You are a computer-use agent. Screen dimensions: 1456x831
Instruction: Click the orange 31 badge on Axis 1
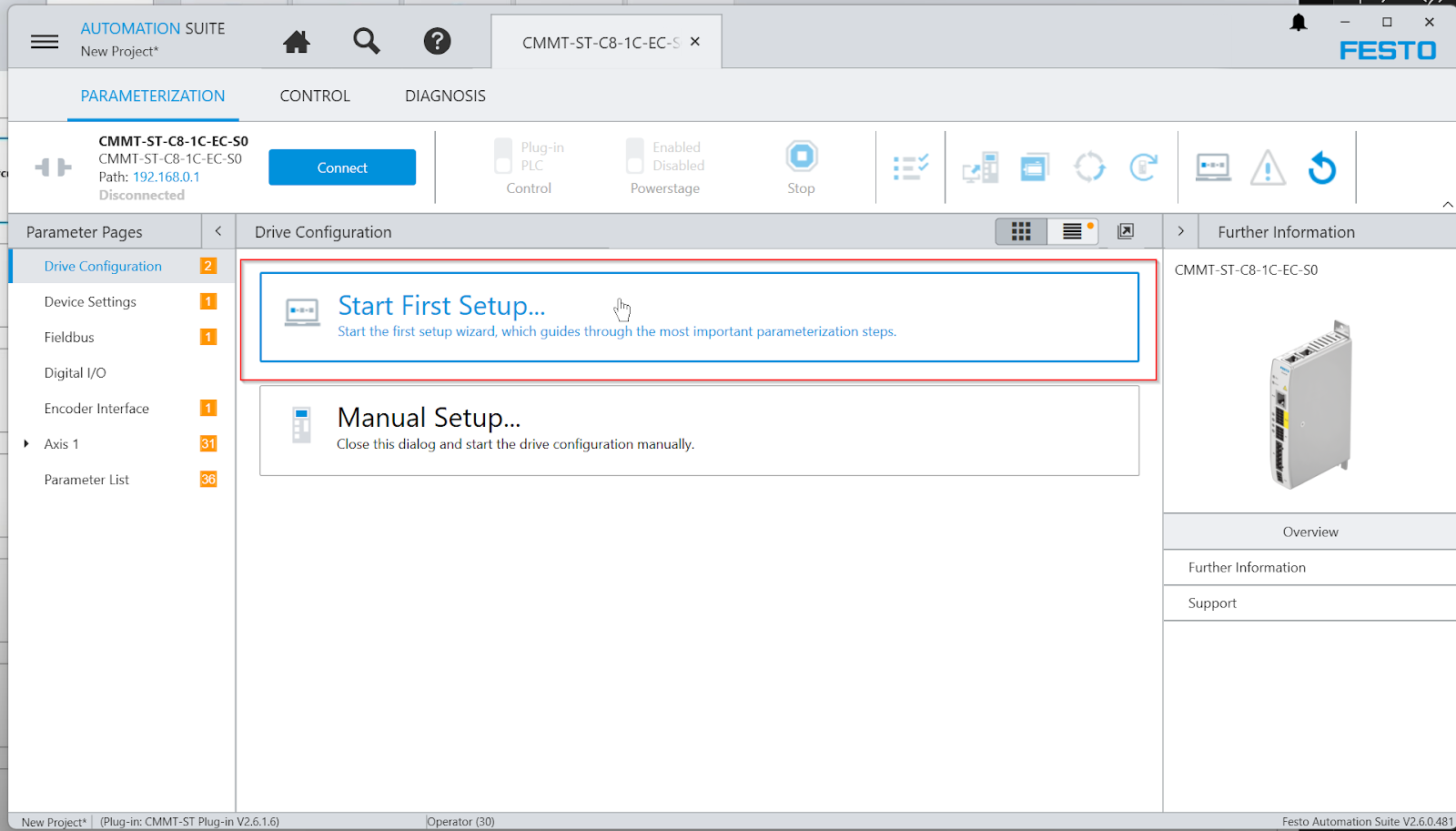(208, 443)
